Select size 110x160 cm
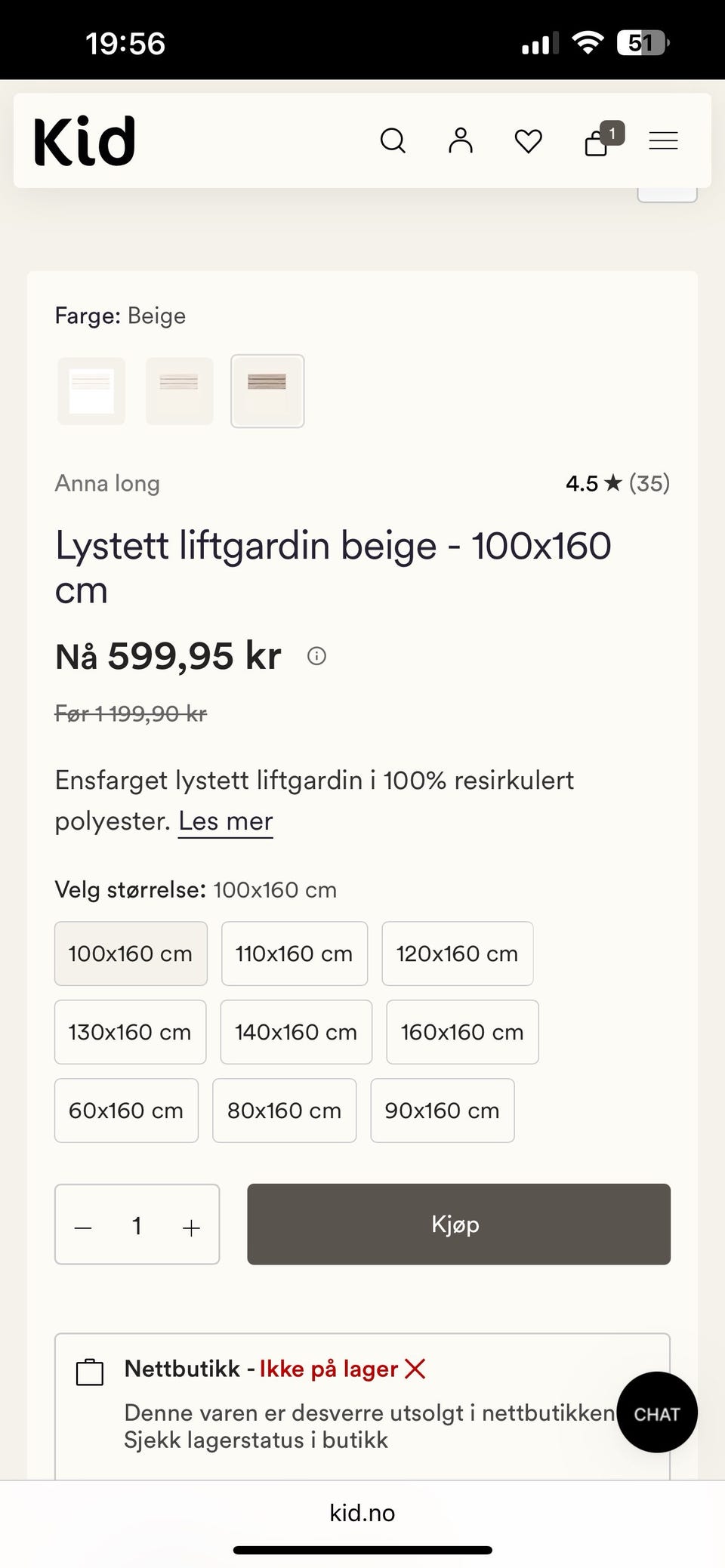This screenshot has height=1568, width=725. (x=295, y=953)
